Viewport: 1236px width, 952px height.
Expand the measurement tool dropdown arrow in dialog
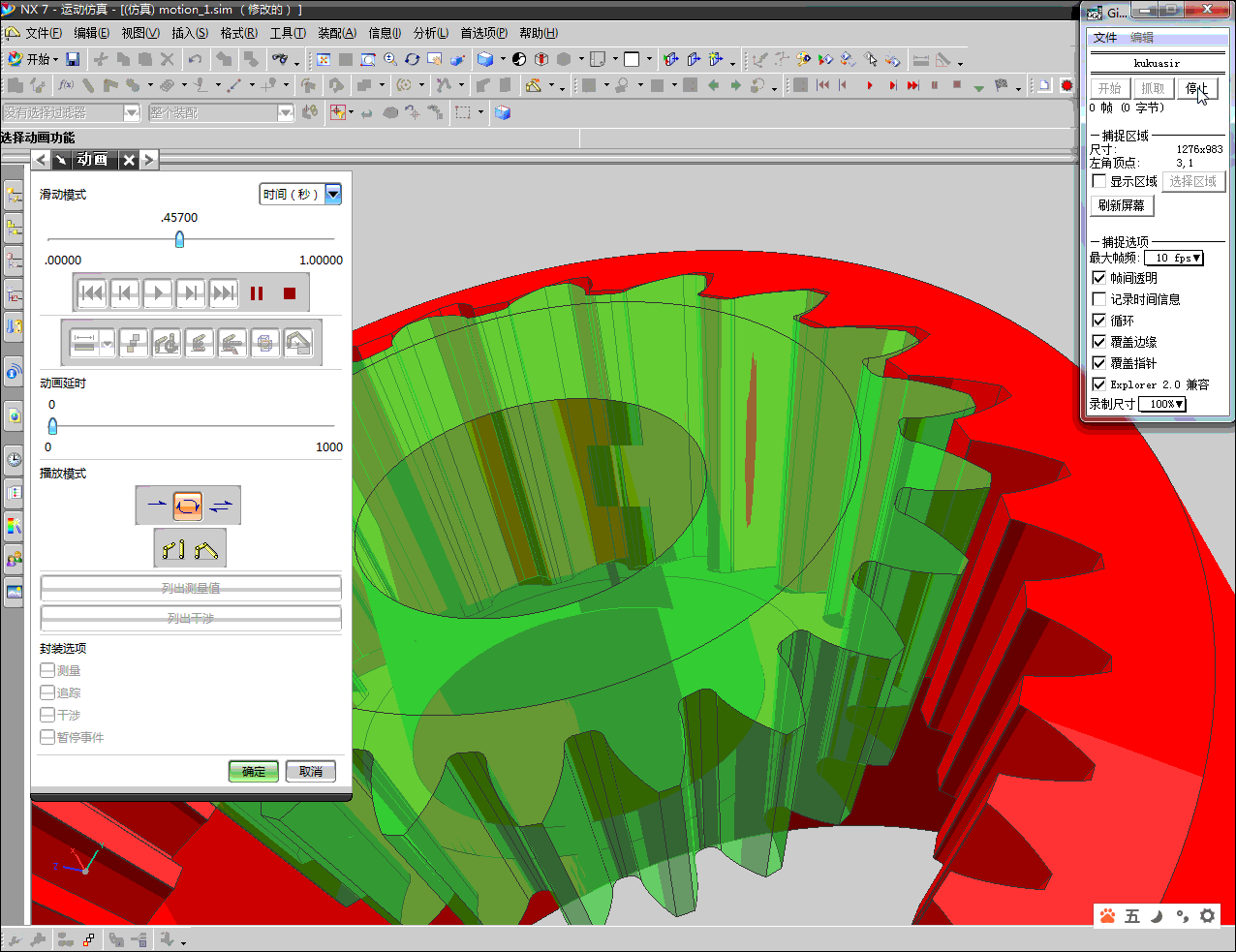pos(107,342)
